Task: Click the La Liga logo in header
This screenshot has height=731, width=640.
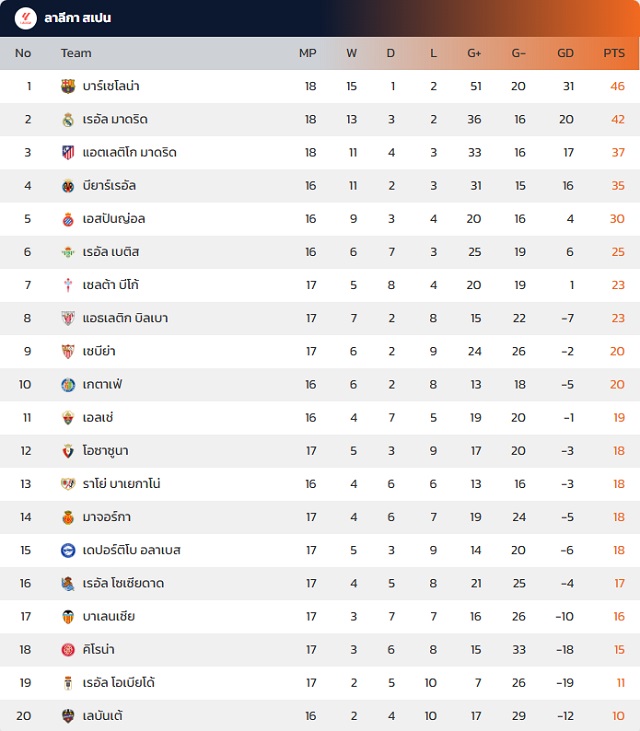Action: pyautogui.click(x=25, y=18)
